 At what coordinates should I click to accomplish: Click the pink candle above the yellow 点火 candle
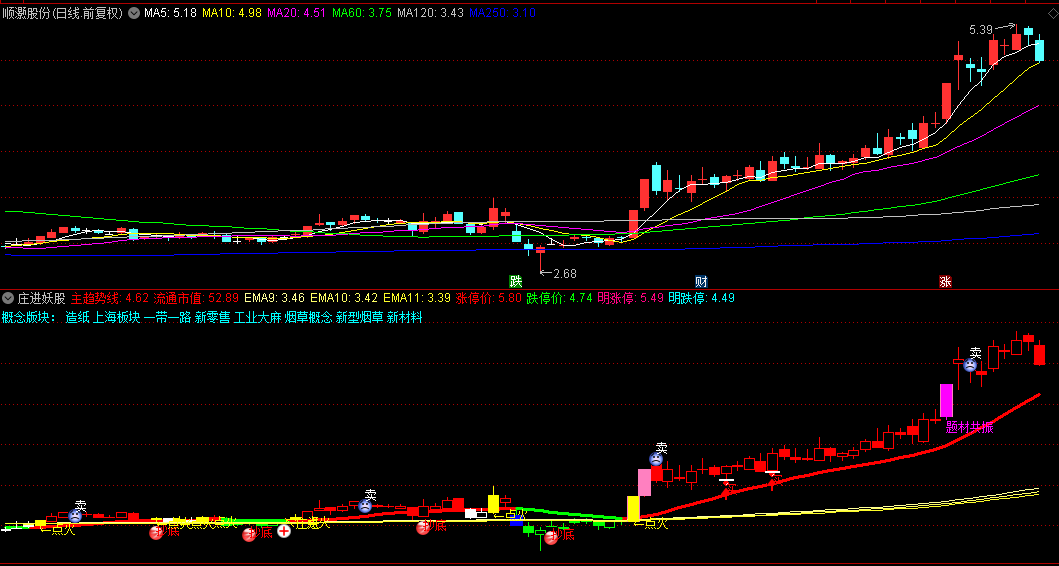pos(644,482)
